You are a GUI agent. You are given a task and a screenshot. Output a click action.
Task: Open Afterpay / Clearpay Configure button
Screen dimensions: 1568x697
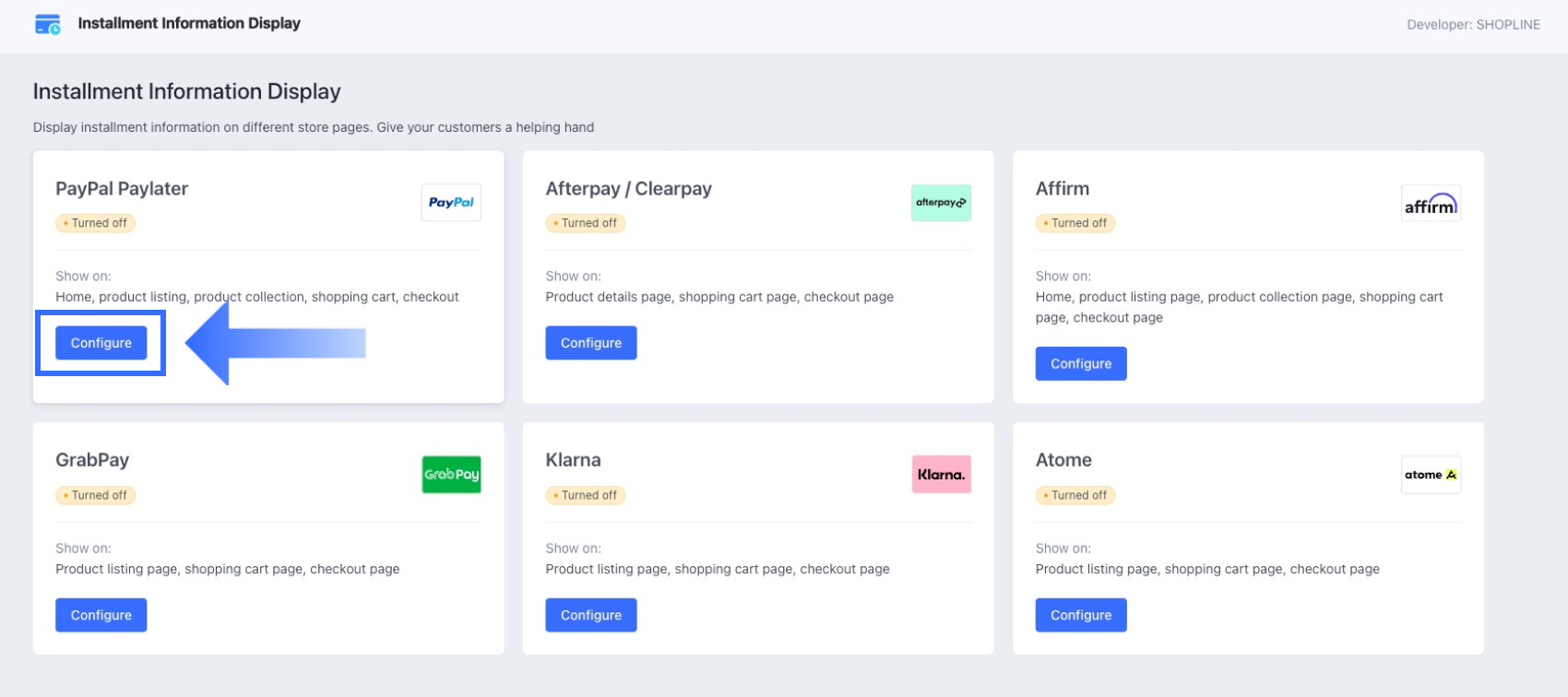591,343
